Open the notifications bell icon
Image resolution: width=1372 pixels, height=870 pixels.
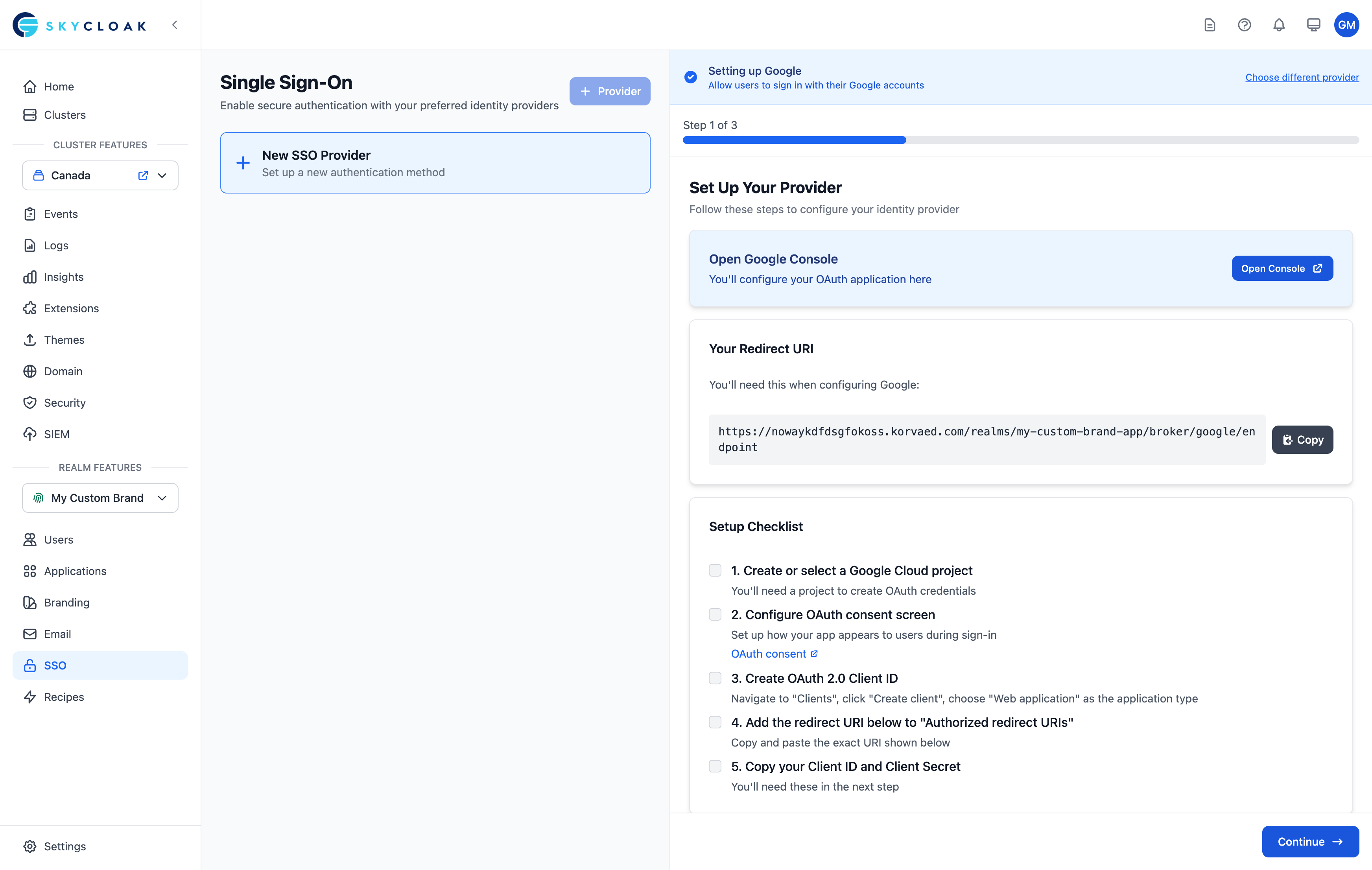click(1278, 24)
